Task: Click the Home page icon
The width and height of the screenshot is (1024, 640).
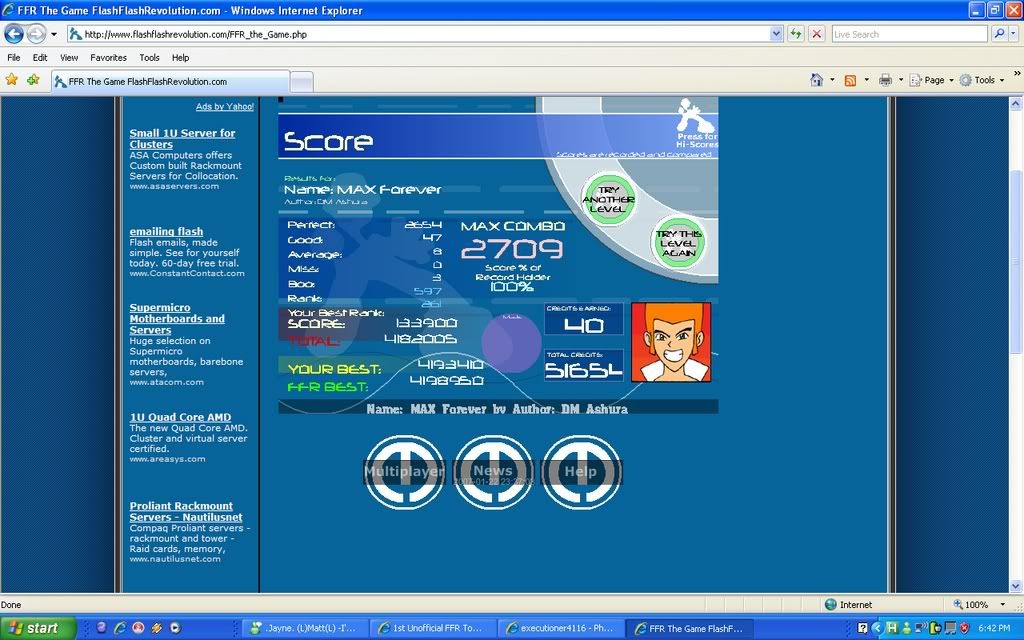Action: click(816, 80)
